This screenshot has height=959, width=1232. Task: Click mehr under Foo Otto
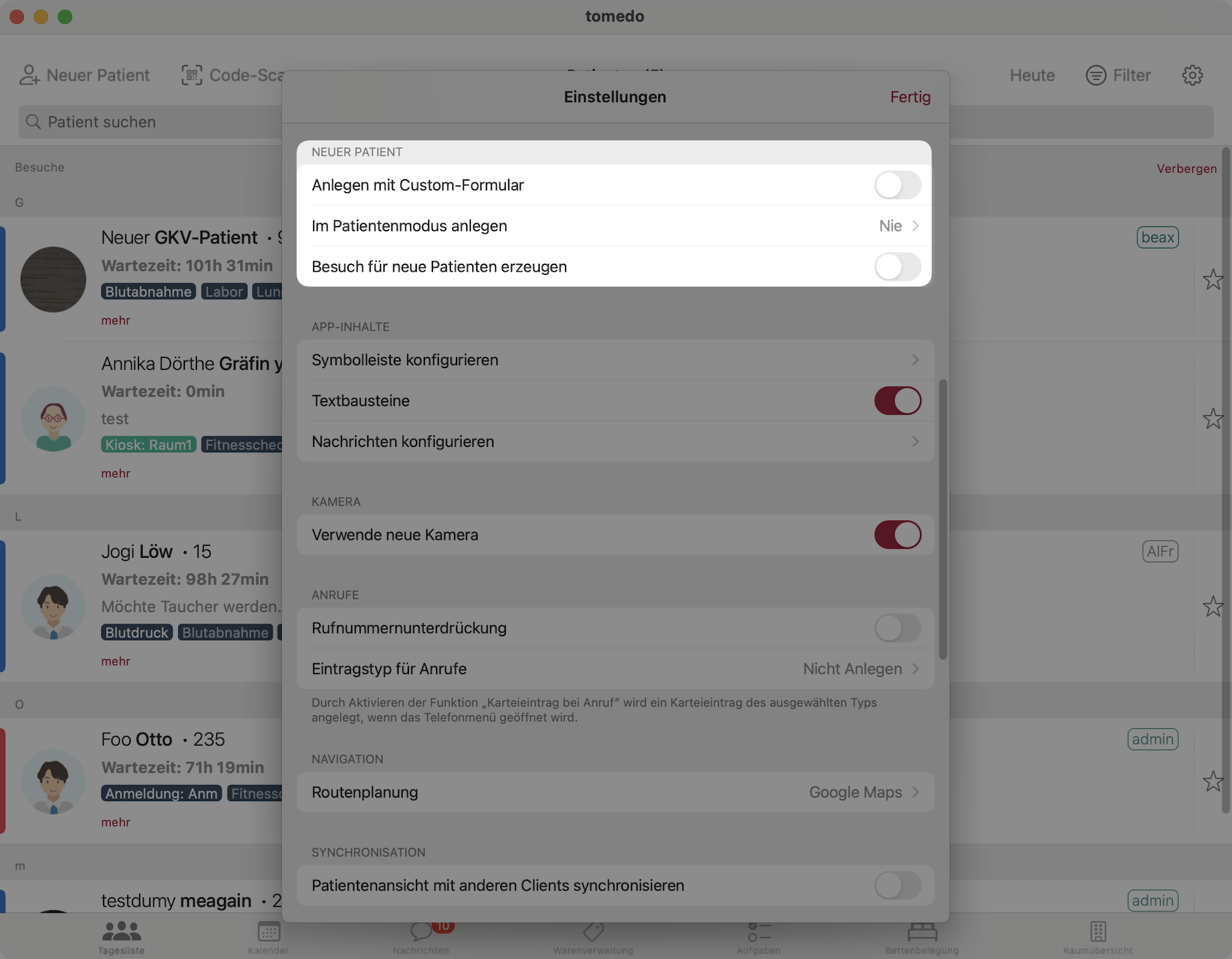coord(116,822)
